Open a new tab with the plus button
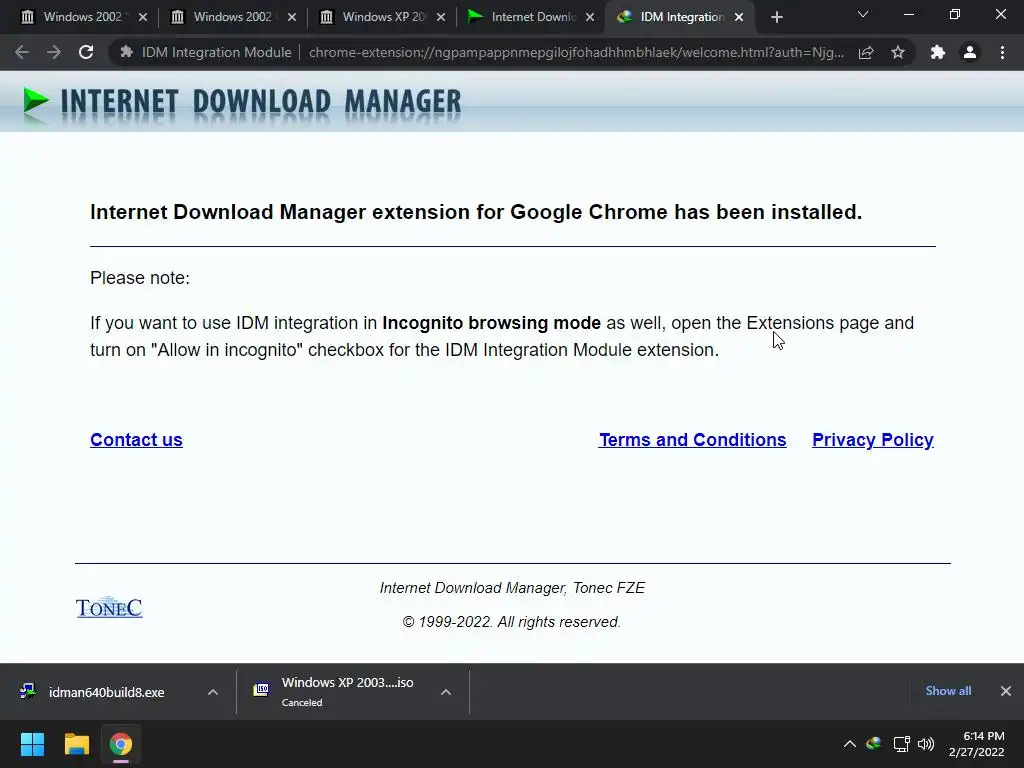1024x768 pixels. pyautogui.click(x=776, y=18)
